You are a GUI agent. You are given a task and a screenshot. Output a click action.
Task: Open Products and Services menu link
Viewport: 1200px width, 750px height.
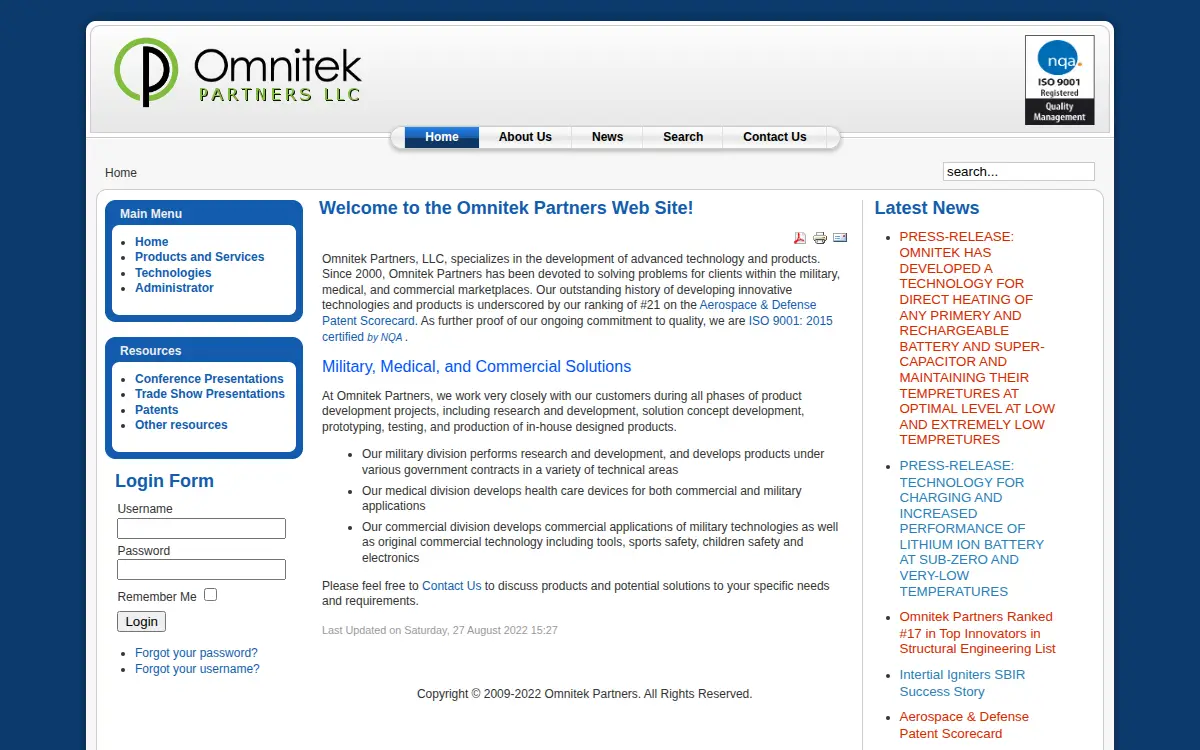(200, 257)
